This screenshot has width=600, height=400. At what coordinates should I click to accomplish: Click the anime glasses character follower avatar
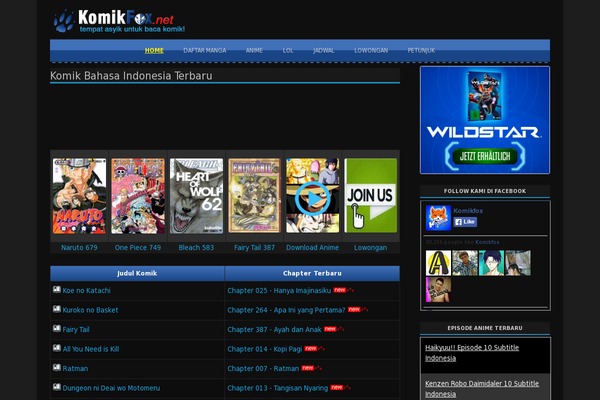tap(491, 263)
